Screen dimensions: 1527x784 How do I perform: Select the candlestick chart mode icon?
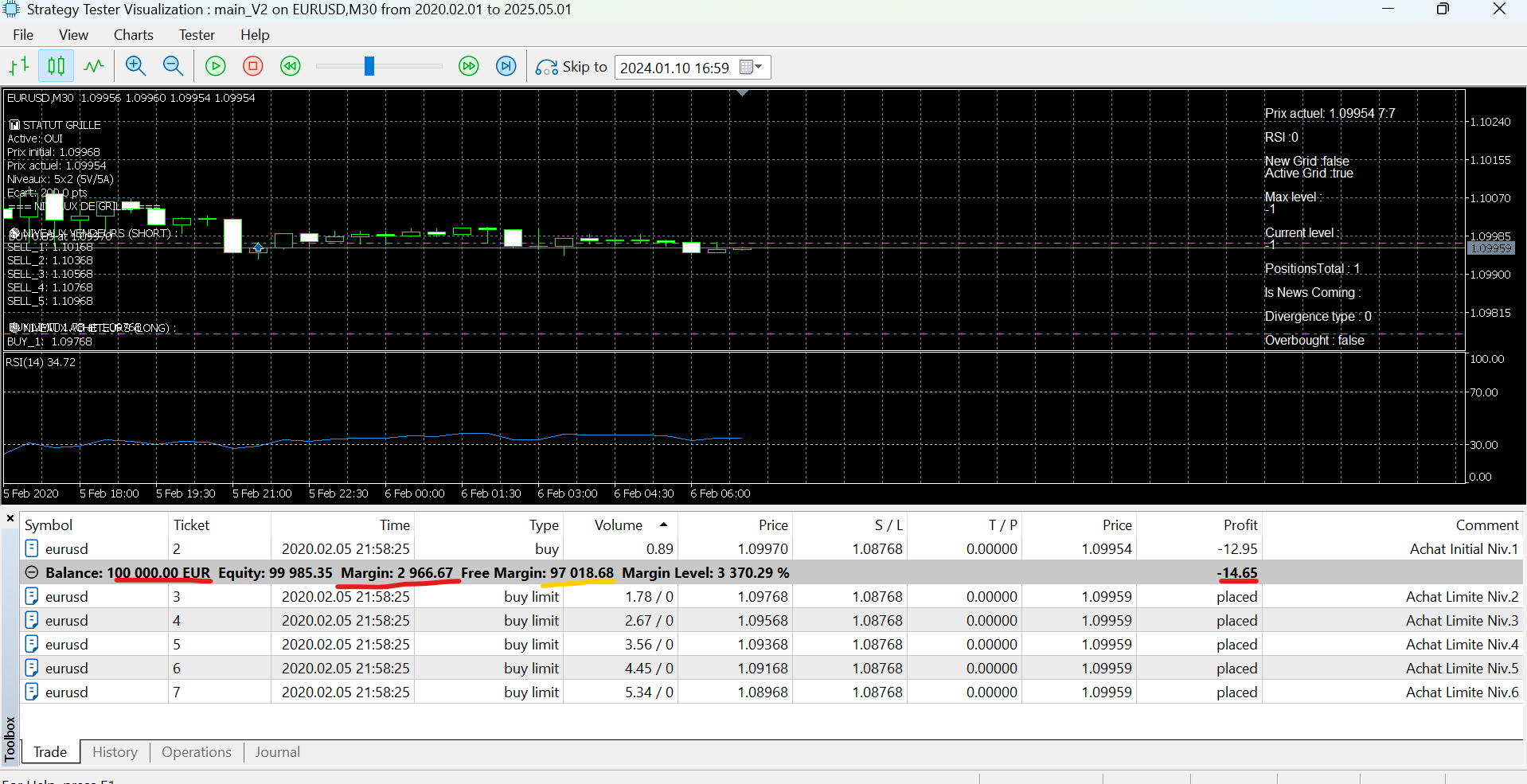(x=57, y=66)
